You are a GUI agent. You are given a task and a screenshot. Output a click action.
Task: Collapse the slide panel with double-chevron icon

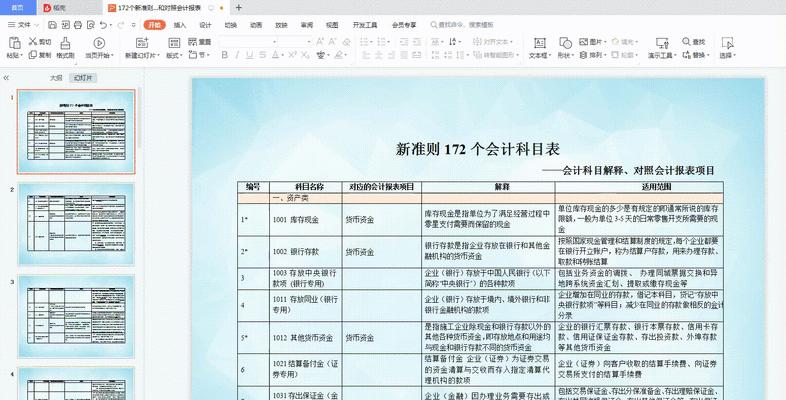tap(6, 78)
